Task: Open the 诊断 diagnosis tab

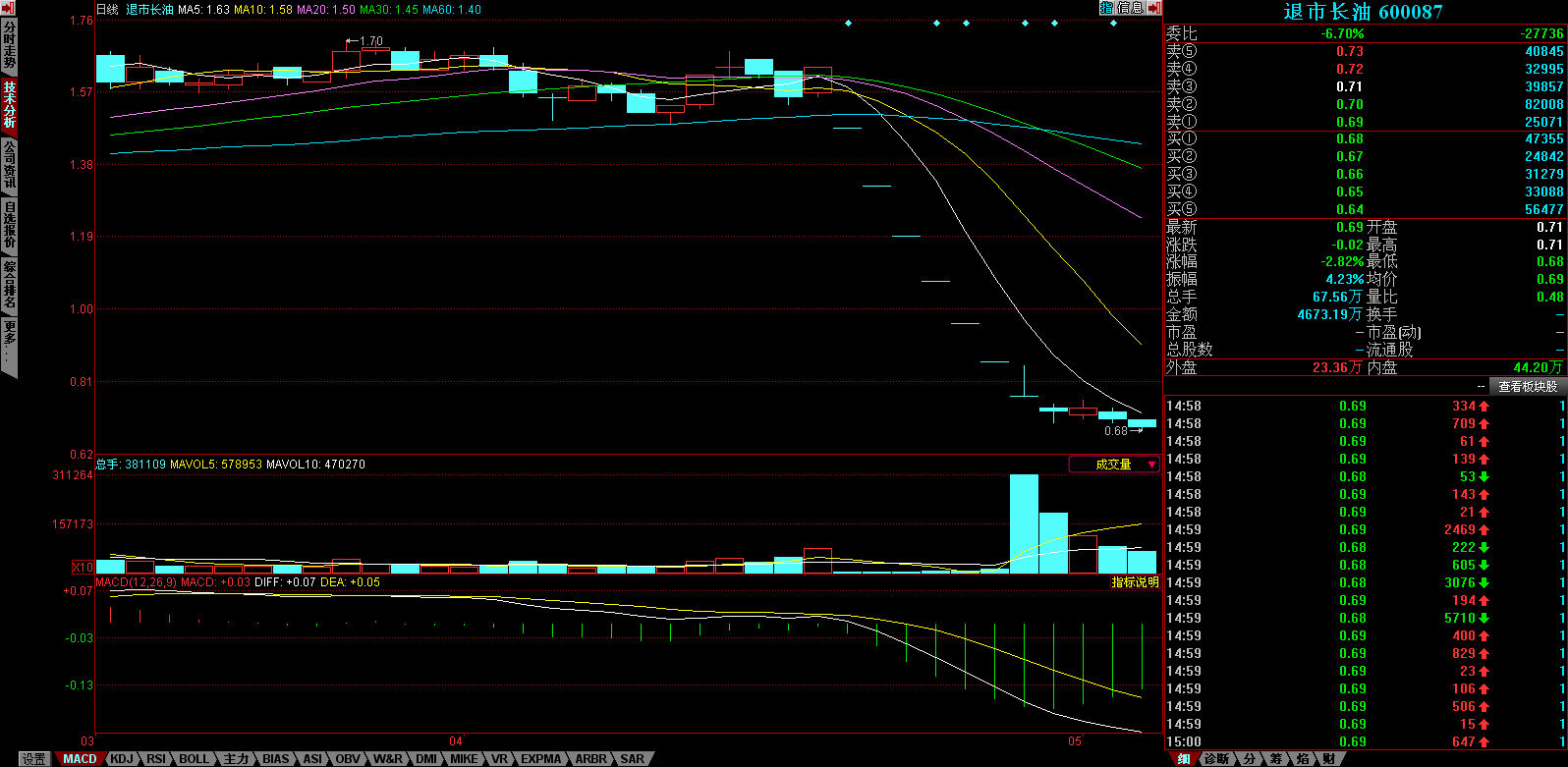Action: pyautogui.click(x=1216, y=759)
